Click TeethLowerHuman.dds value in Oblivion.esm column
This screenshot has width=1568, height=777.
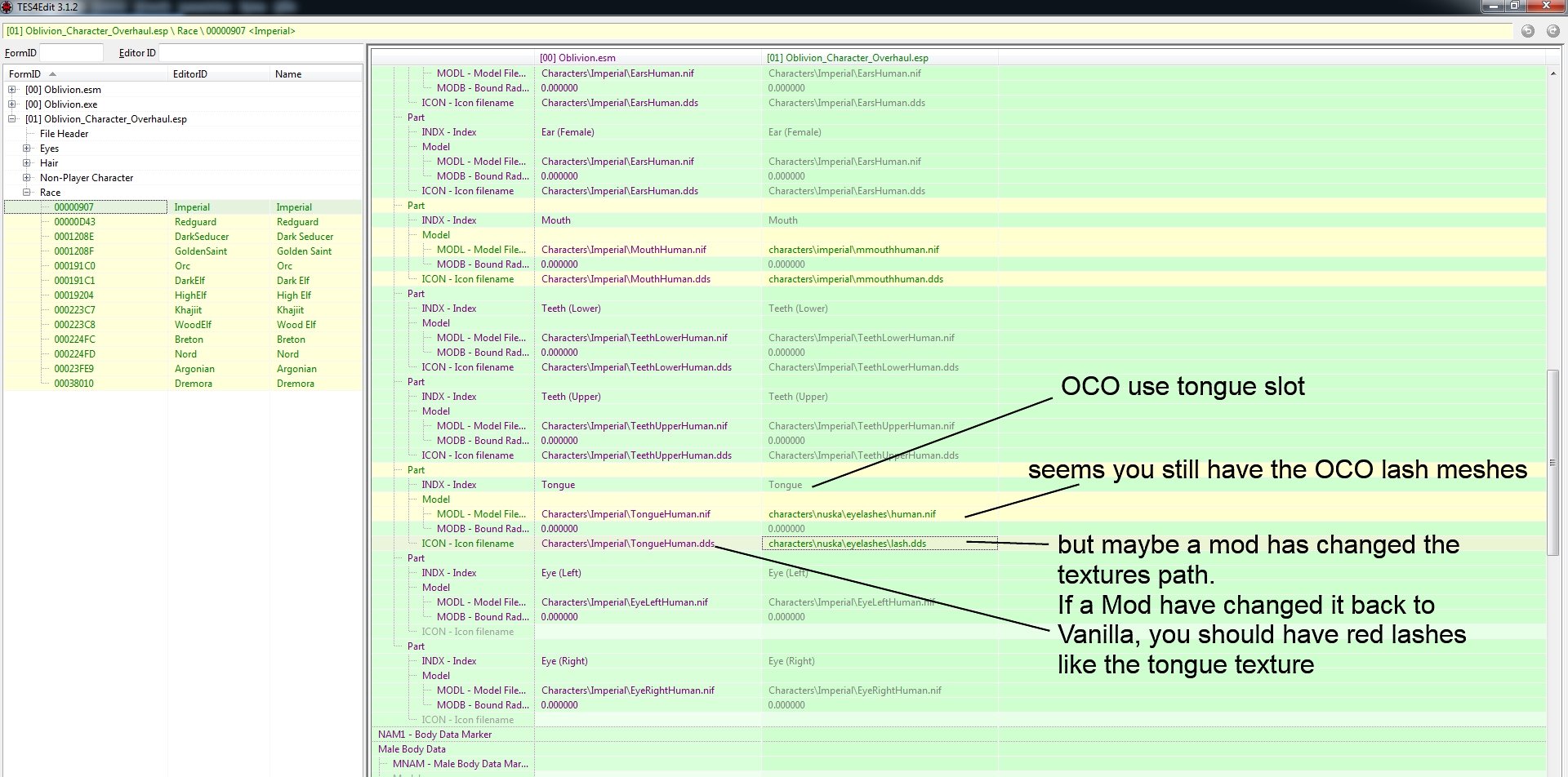[x=636, y=367]
